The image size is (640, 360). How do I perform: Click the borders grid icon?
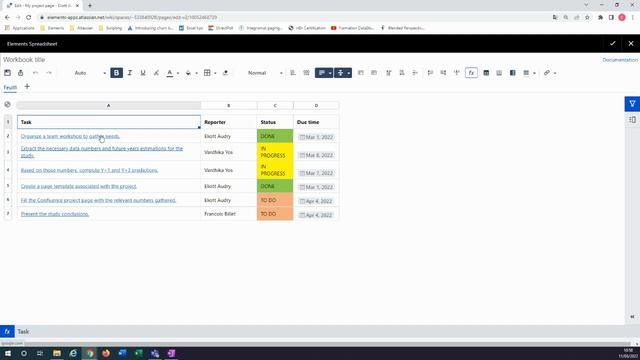pos(207,73)
